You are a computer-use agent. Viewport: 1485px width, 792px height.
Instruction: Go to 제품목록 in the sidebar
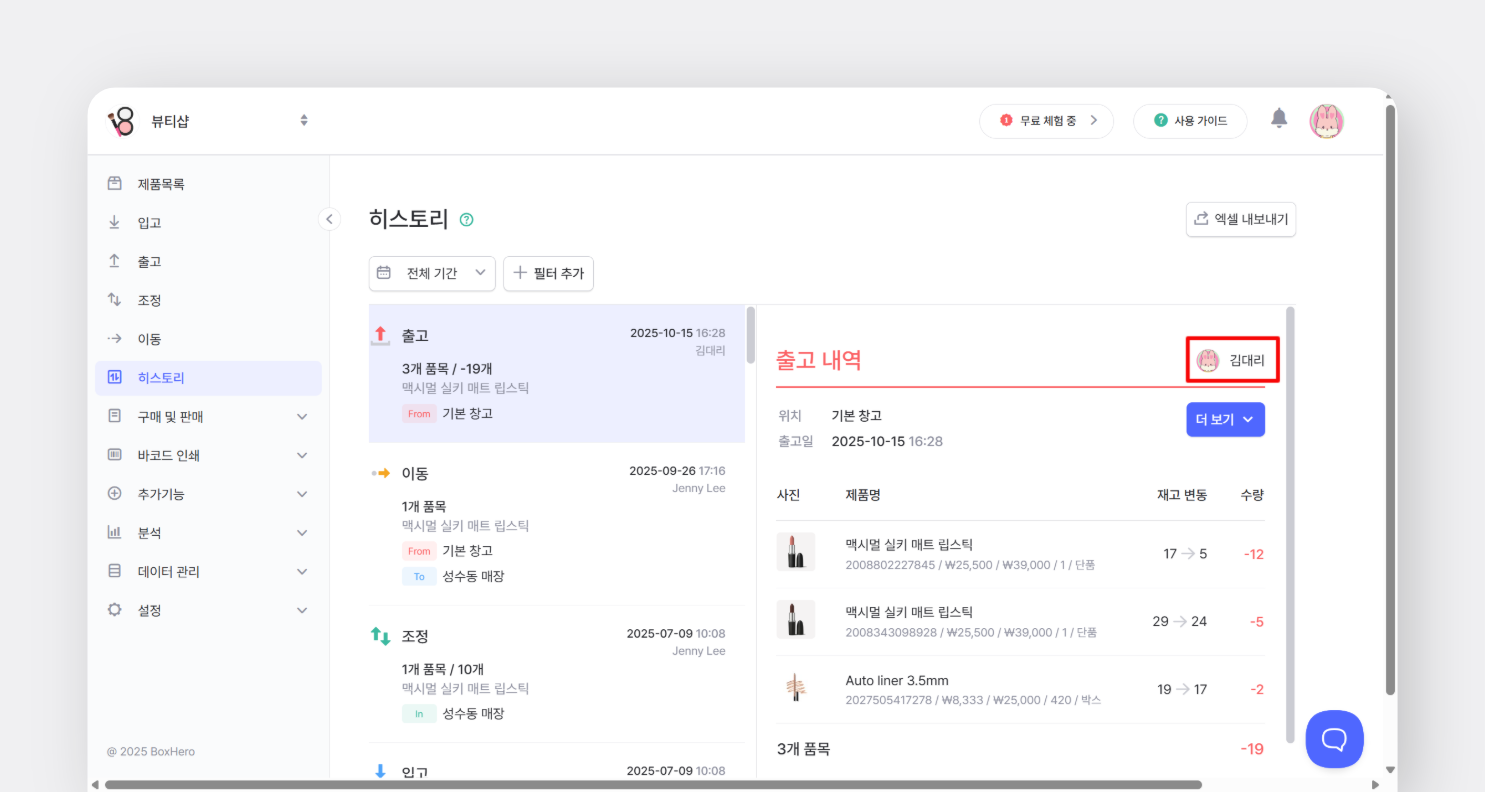point(161,184)
